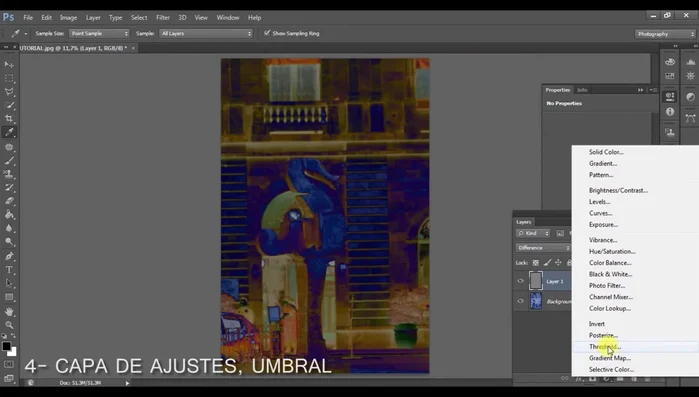Switch to the Info tab

(x=582, y=90)
